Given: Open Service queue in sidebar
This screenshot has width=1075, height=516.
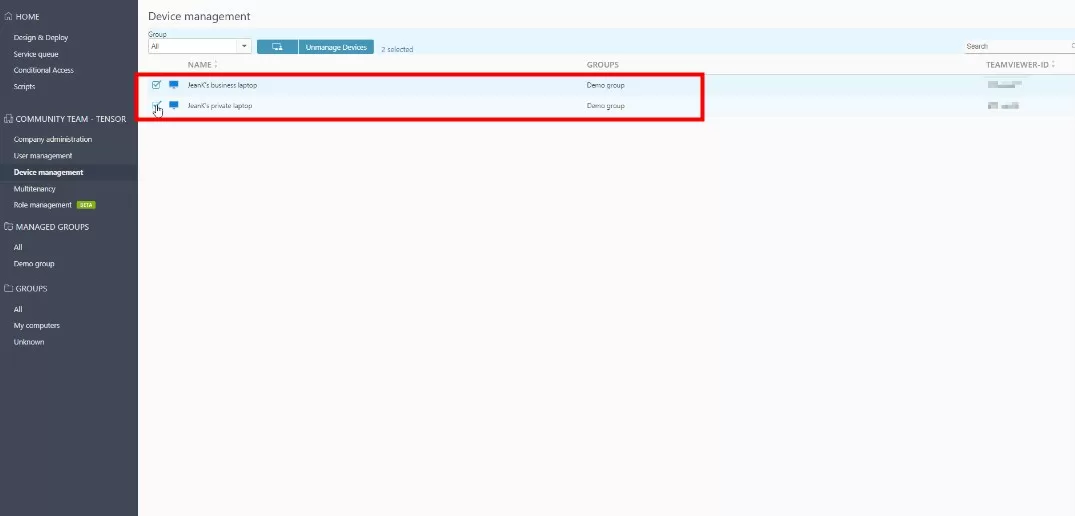Looking at the screenshot, I should coord(36,54).
